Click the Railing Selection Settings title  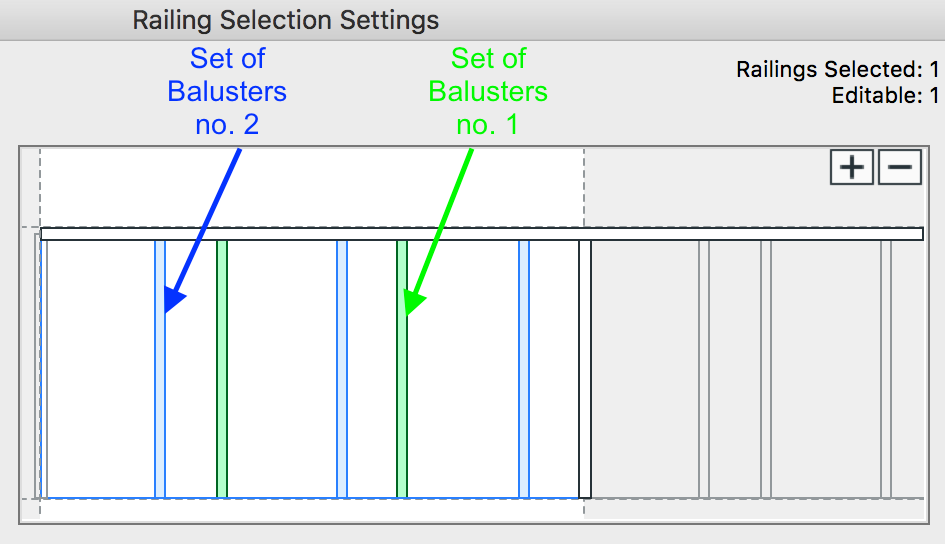point(286,20)
